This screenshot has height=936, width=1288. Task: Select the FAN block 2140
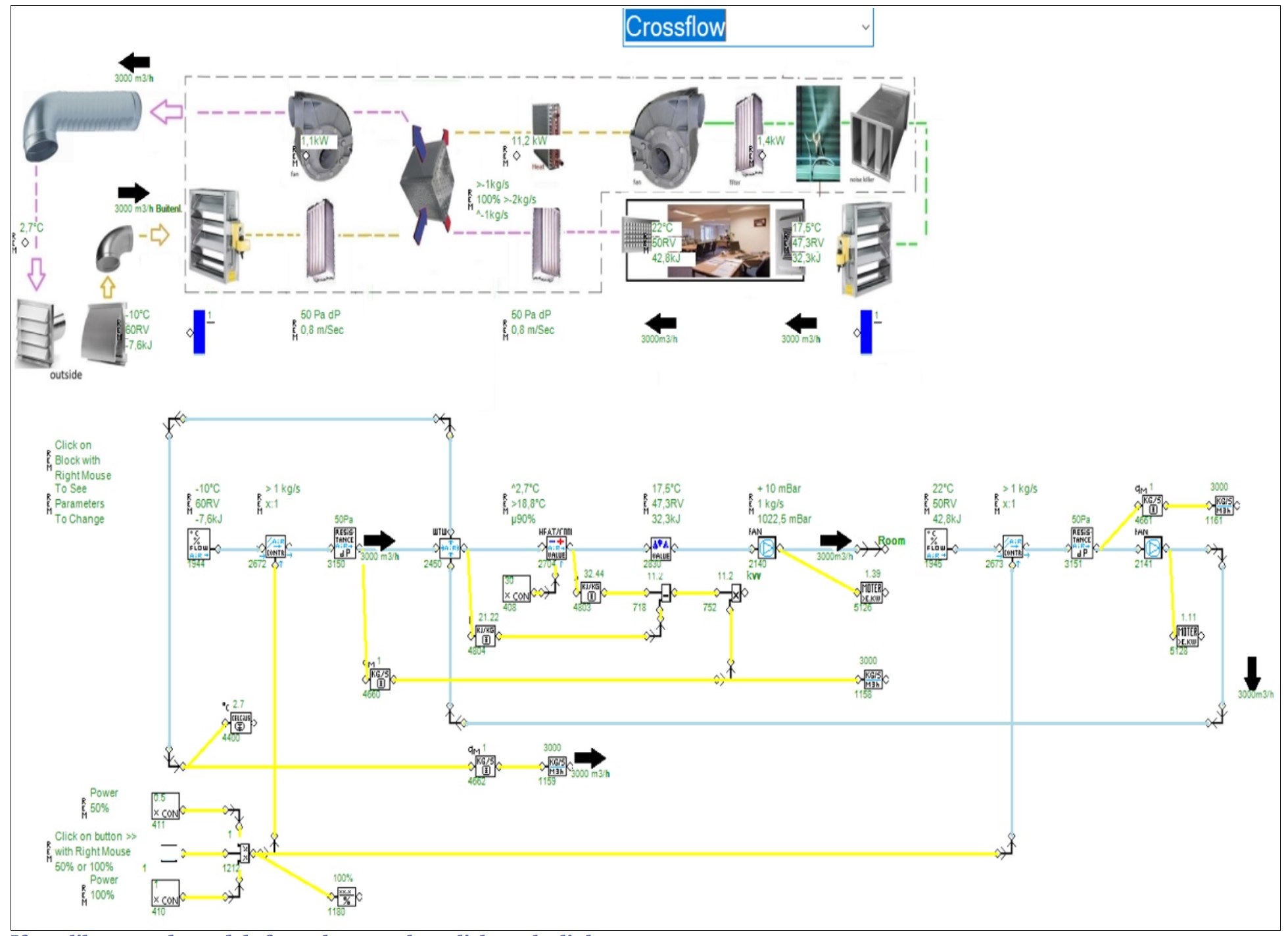point(767,547)
